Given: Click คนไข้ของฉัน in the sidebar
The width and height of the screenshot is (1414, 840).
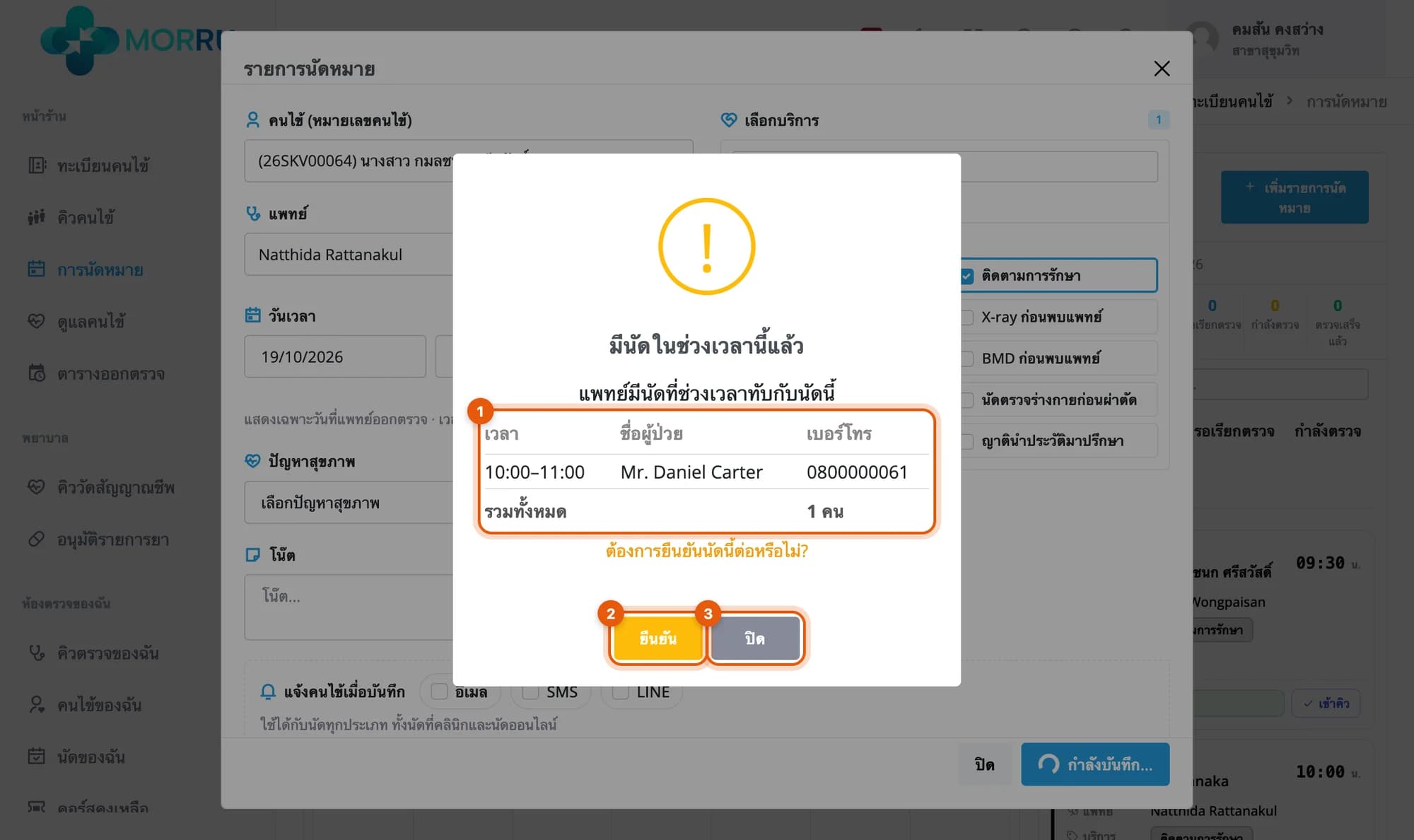Looking at the screenshot, I should pos(99,705).
